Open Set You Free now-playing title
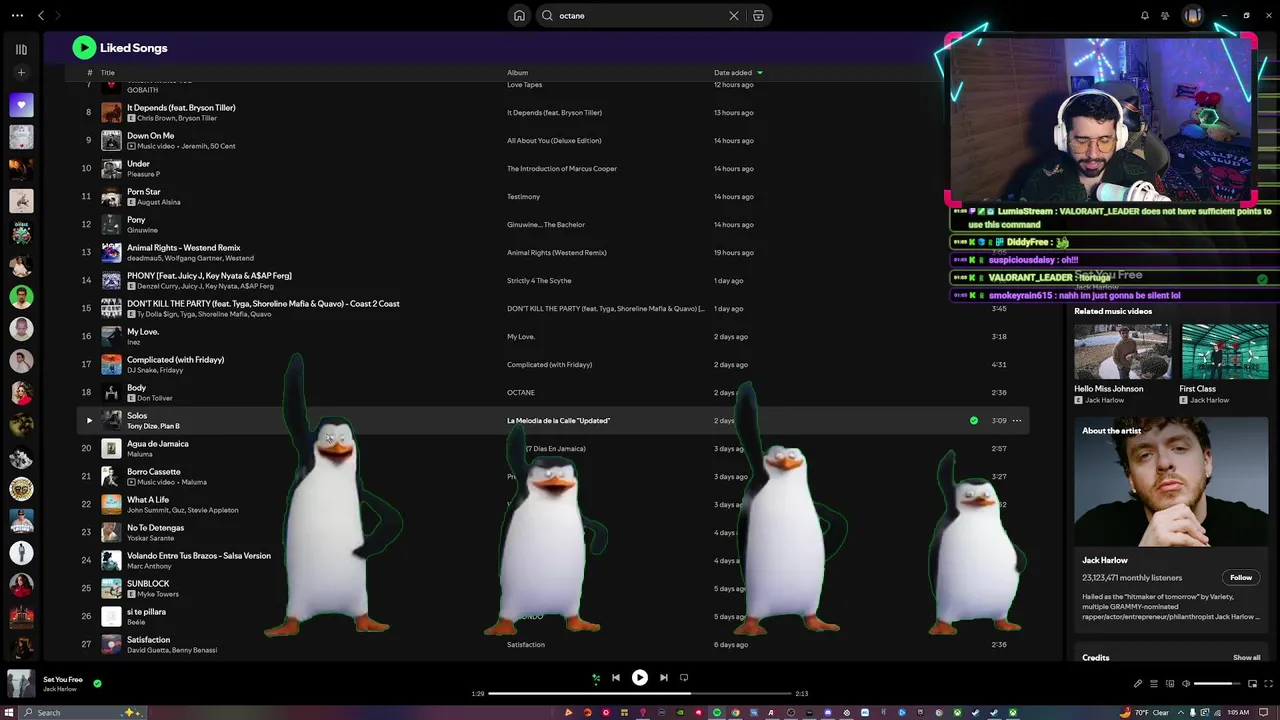 63,680
